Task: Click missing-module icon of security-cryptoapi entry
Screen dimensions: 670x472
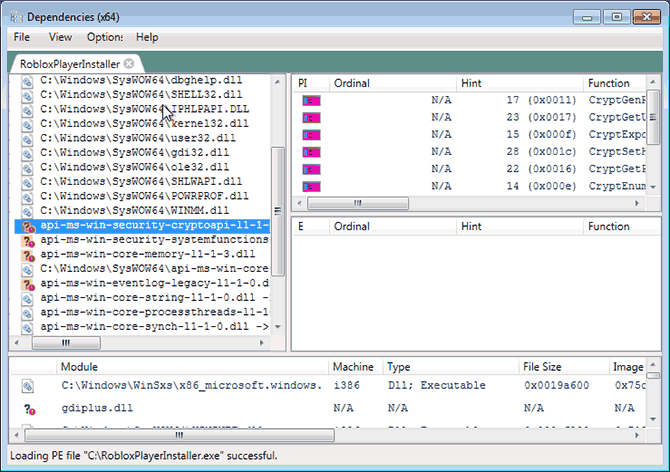Action: (28, 226)
